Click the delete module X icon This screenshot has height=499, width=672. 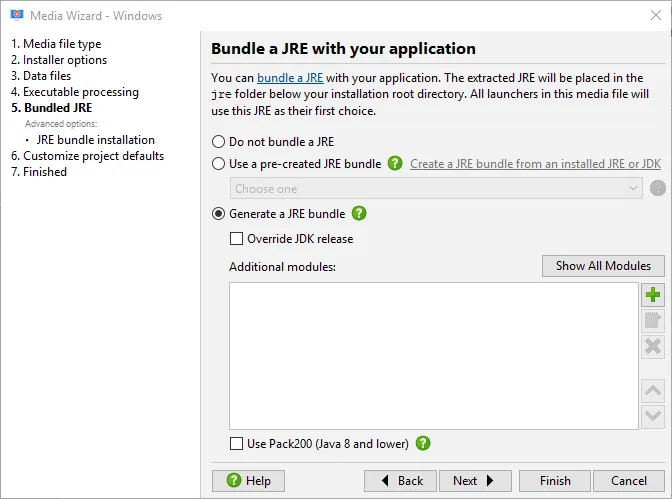(653, 346)
